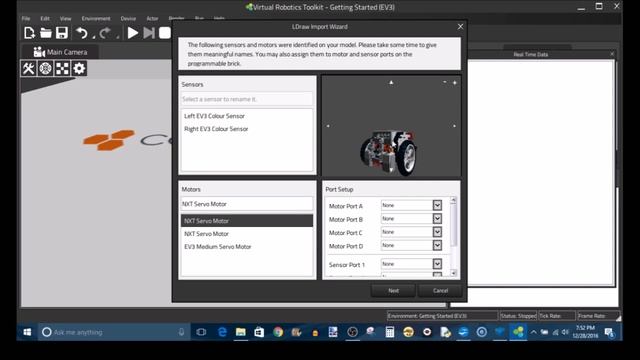Open File Explorer from taskbar

tap(240, 332)
